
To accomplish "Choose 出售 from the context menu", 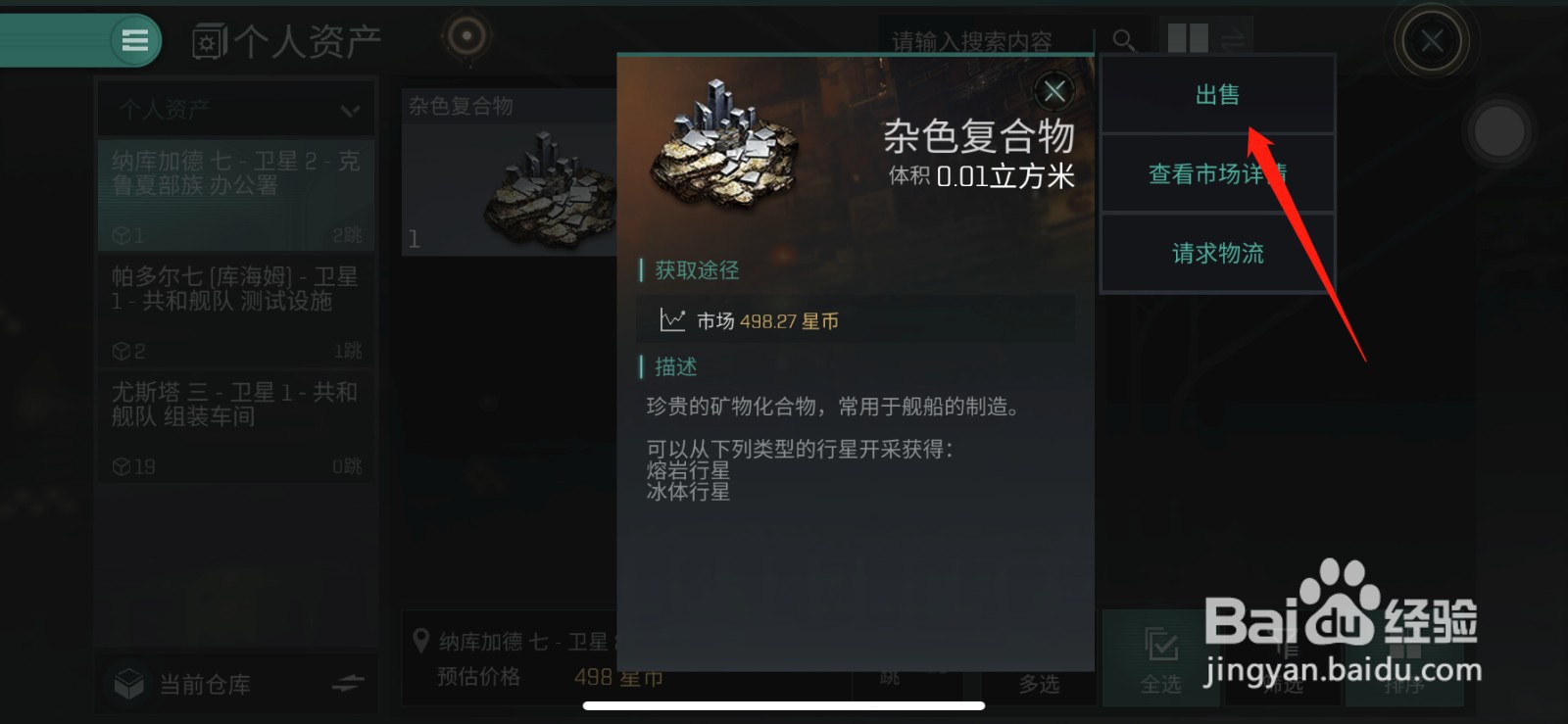I will [x=1217, y=95].
